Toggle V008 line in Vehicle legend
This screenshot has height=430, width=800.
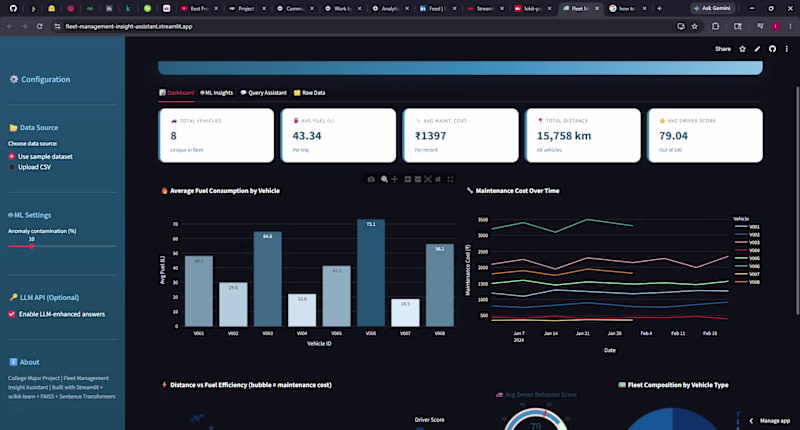click(747, 282)
